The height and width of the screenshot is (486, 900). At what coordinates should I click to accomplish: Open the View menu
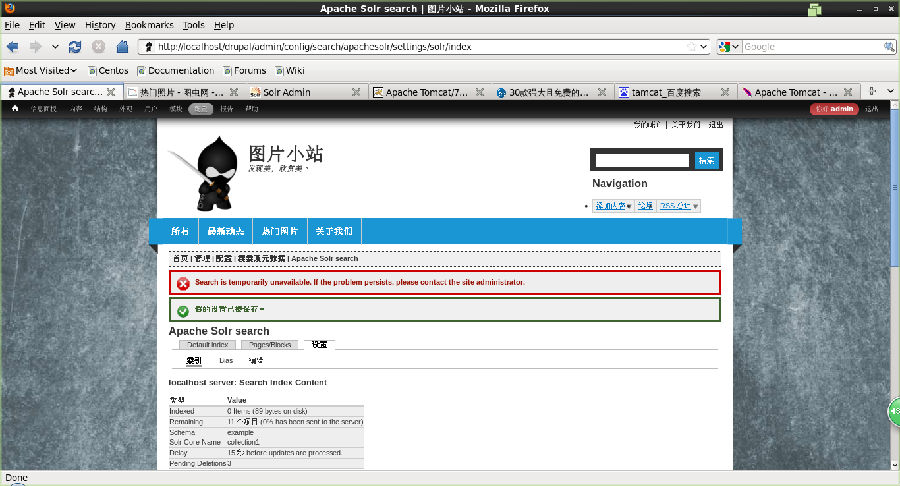[x=65, y=25]
